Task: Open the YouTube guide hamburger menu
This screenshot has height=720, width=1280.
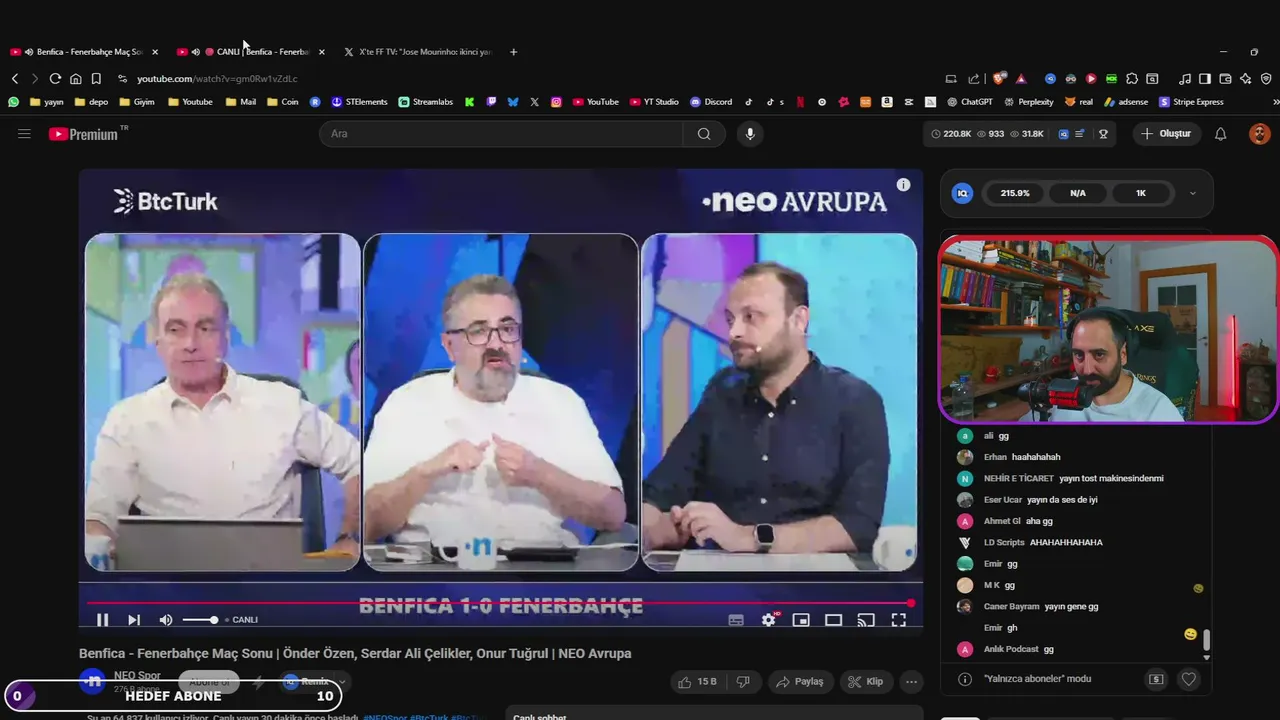Action: 24,133
